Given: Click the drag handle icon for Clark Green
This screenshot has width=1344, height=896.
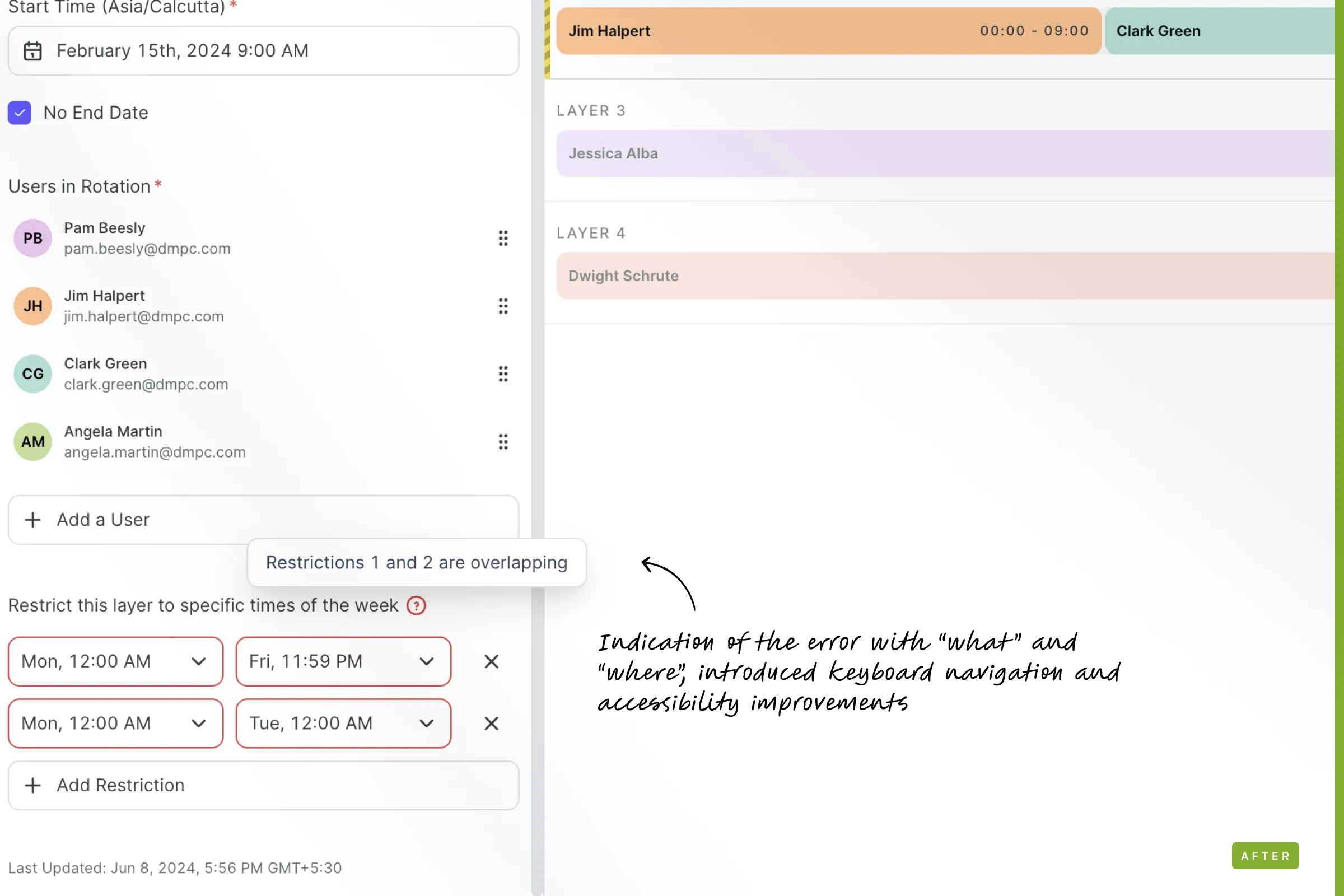Looking at the screenshot, I should coord(503,374).
